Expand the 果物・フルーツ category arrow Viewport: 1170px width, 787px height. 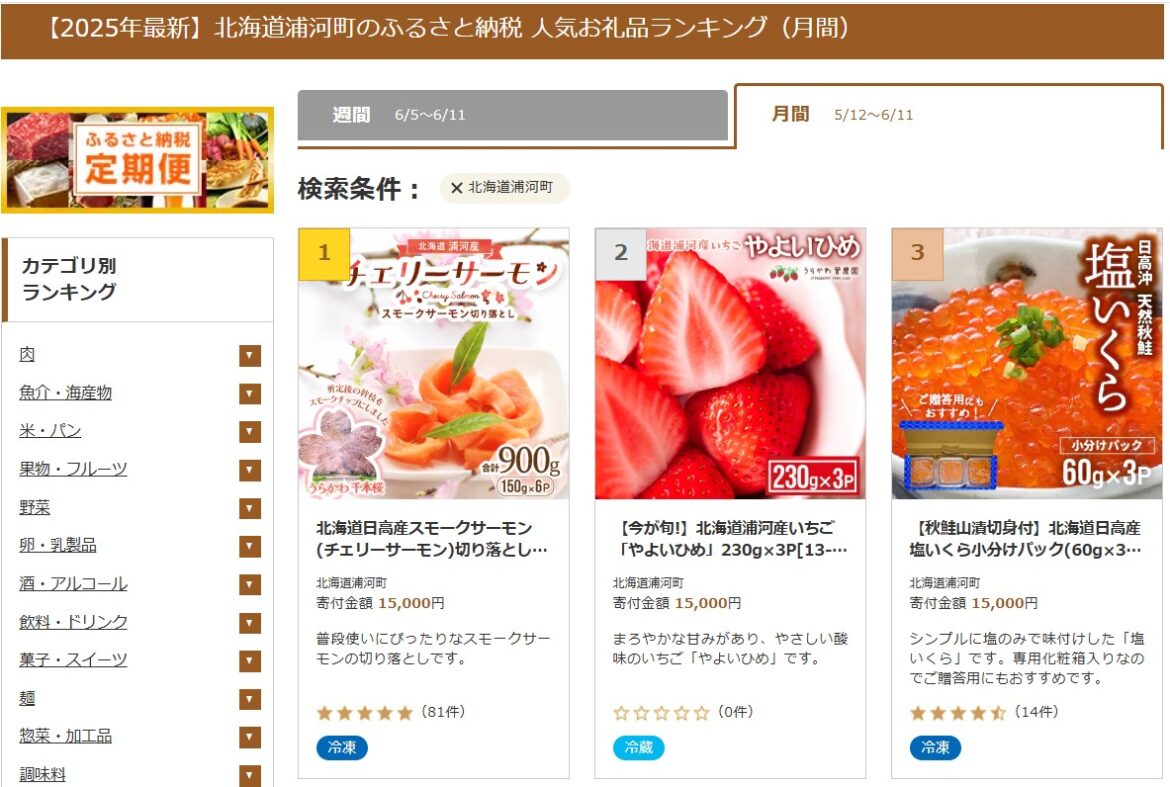[x=250, y=470]
